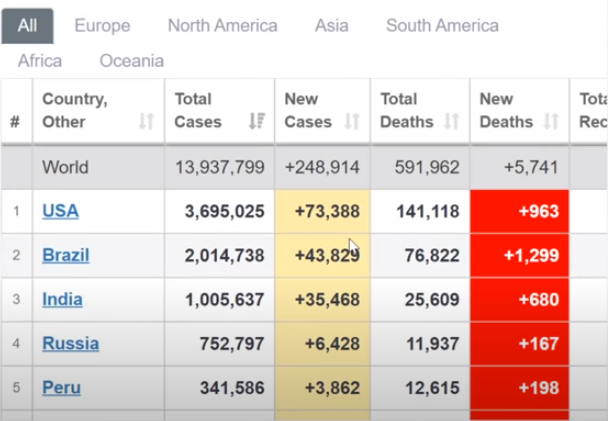Select Peru new deaths +198 cell
Viewport: 608px width, 421px height.
click(x=520, y=388)
